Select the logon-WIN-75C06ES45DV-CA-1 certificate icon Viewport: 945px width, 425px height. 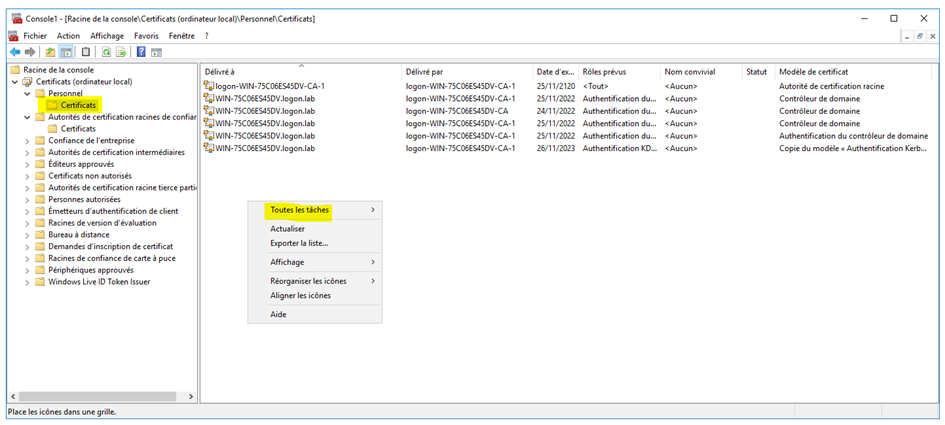click(208, 86)
